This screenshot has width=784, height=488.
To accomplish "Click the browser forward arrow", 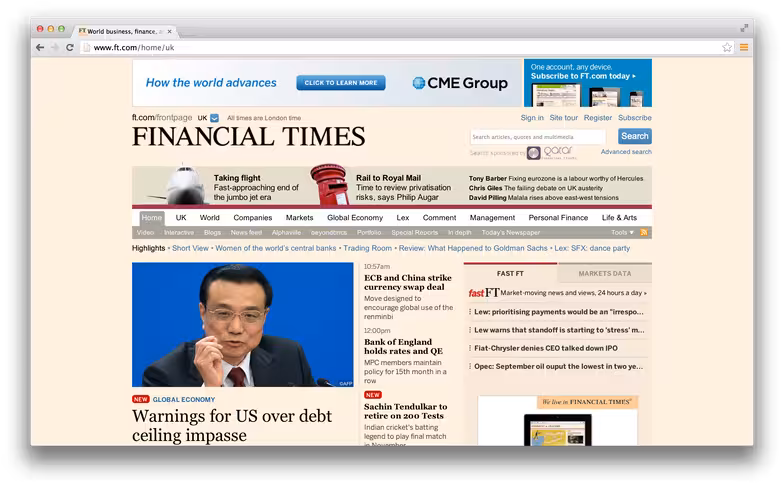I will pyautogui.click(x=55, y=48).
